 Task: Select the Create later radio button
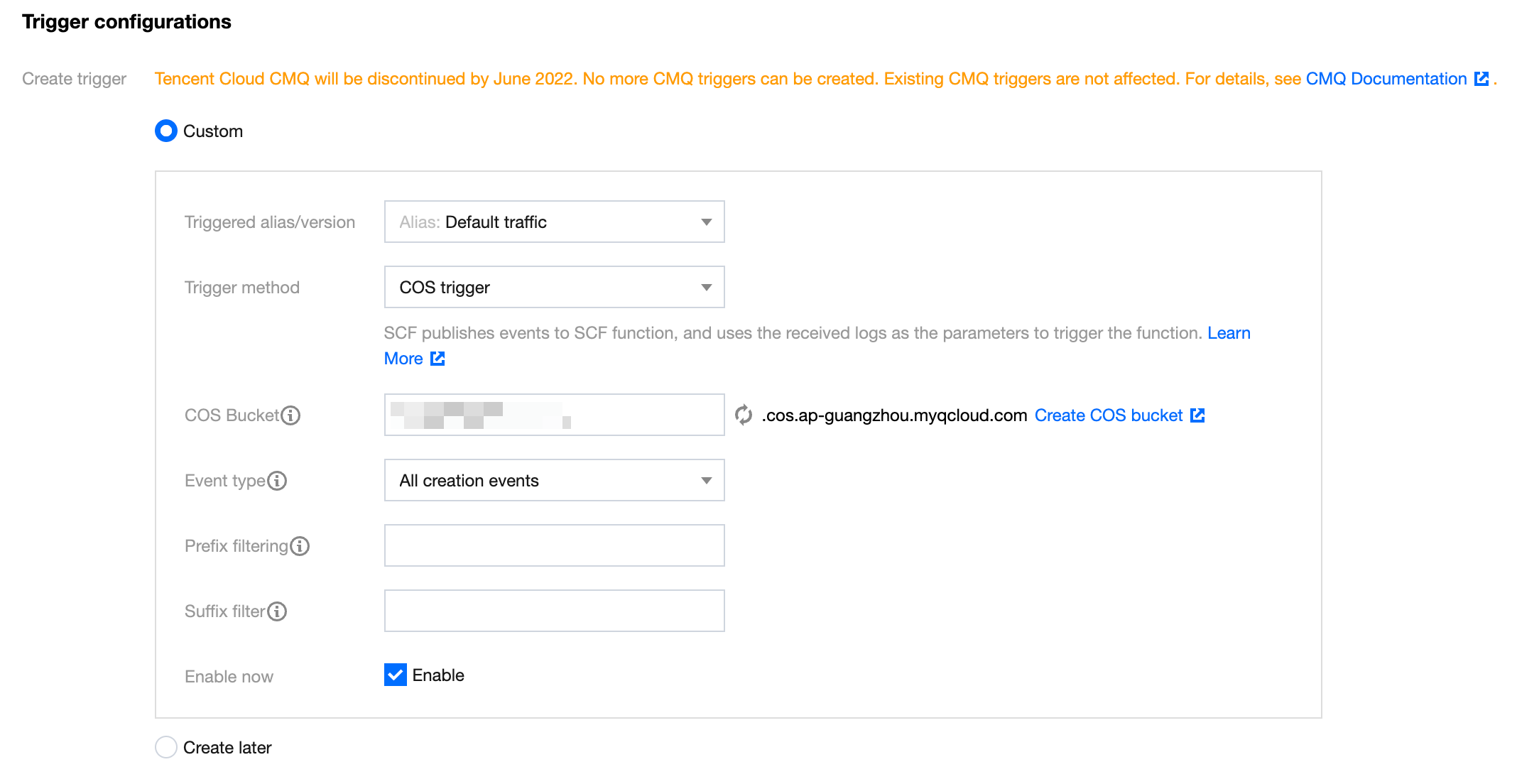(166, 747)
